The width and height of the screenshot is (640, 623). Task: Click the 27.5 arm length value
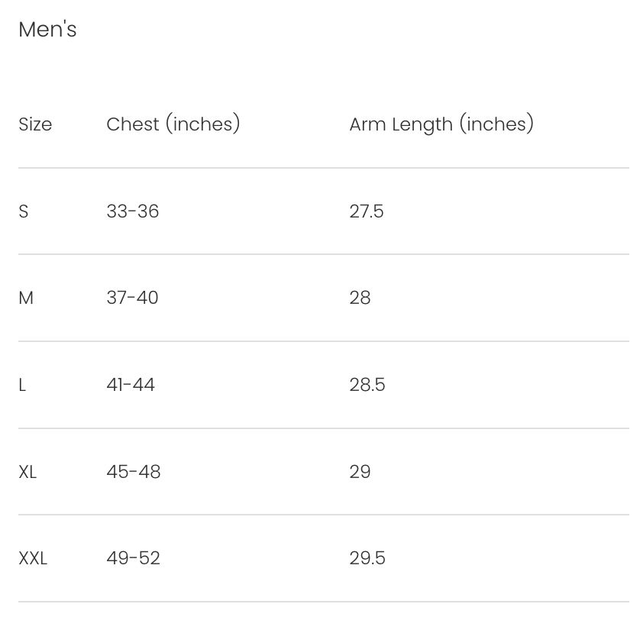[x=366, y=212]
